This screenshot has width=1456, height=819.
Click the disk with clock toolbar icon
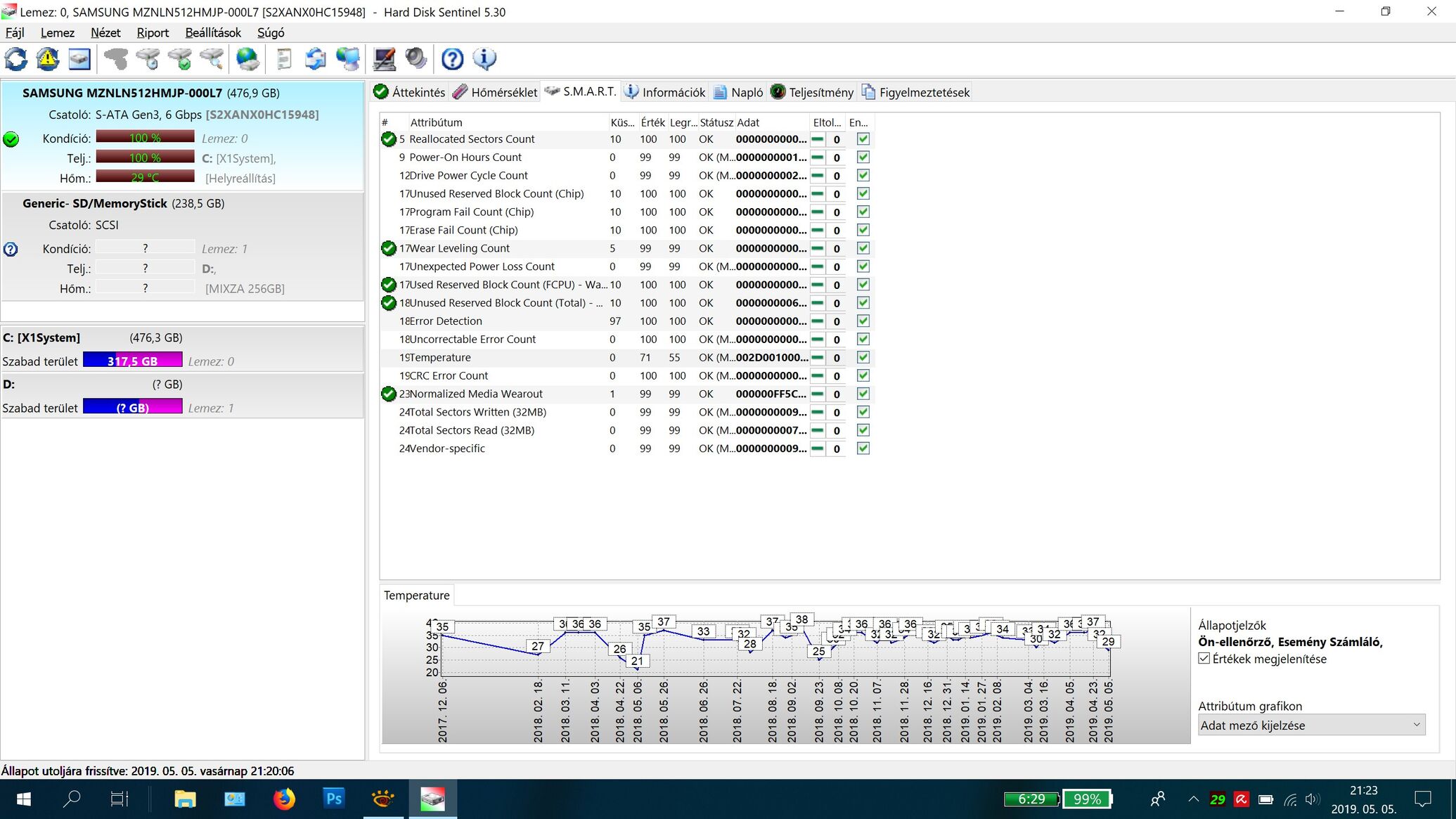tap(148, 59)
